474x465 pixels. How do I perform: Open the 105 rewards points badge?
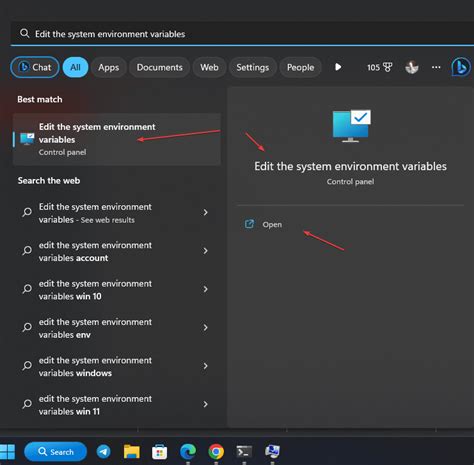pos(380,67)
